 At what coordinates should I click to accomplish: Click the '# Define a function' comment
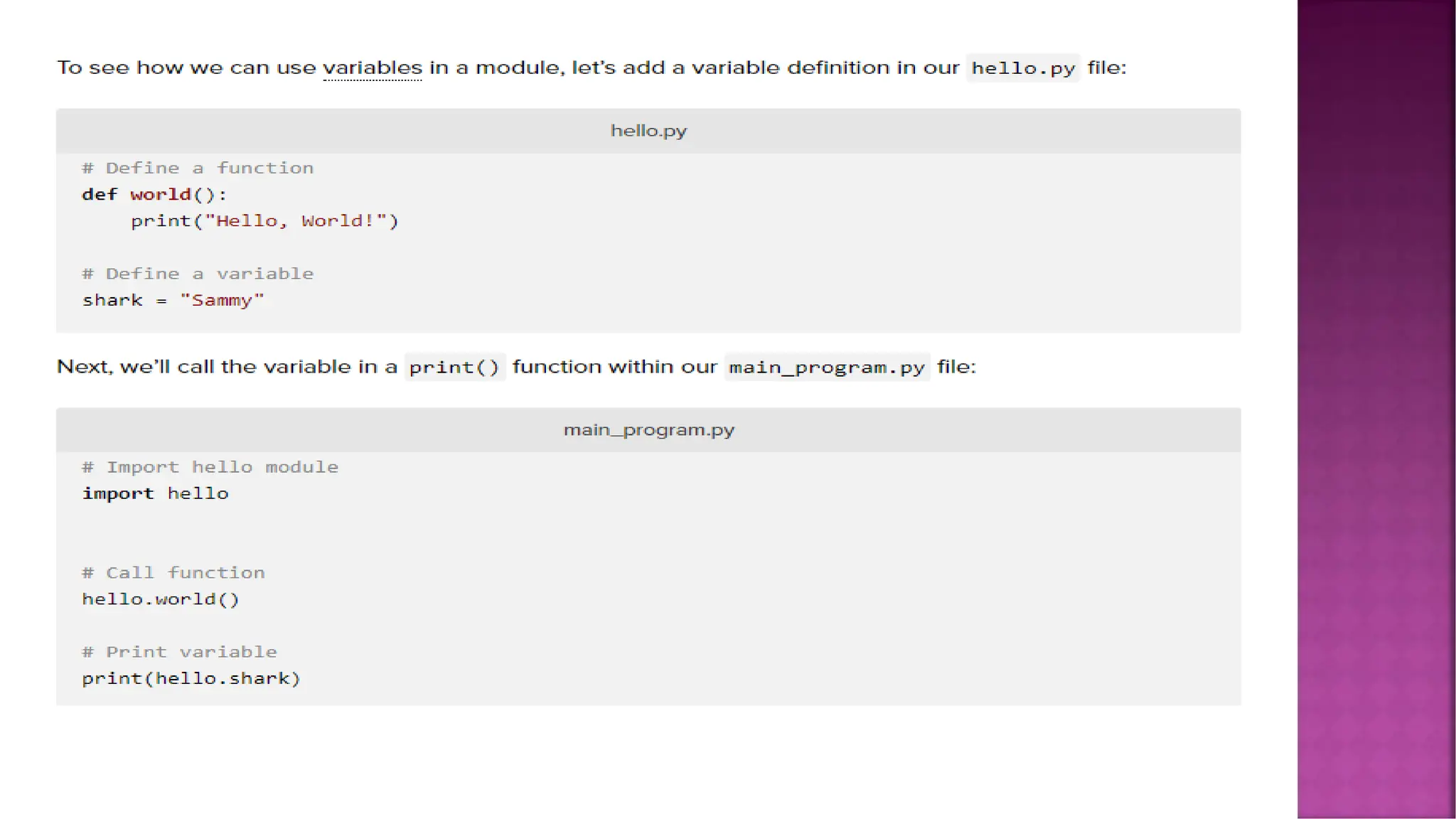tap(198, 168)
